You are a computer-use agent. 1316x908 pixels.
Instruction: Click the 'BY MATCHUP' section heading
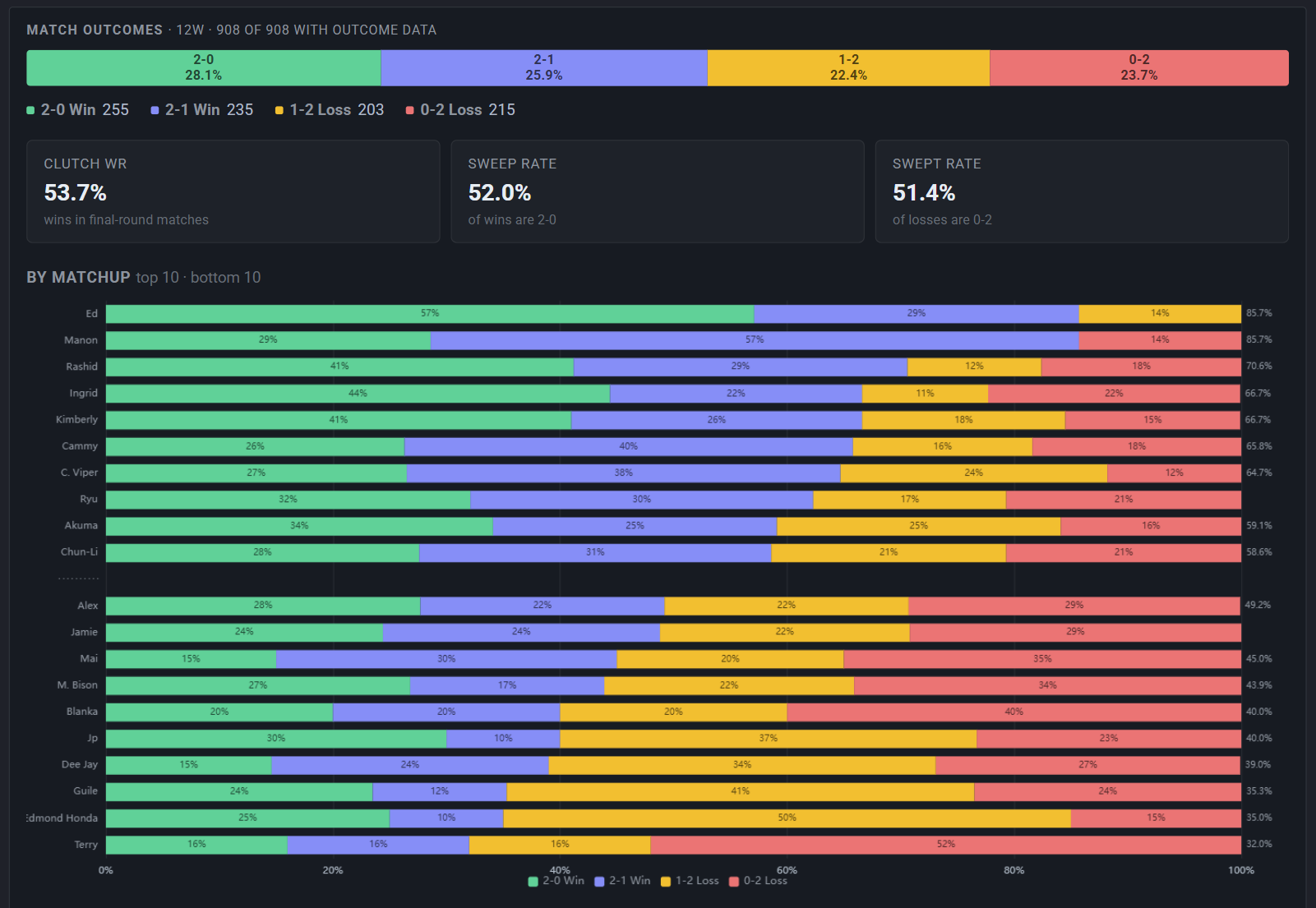78,278
